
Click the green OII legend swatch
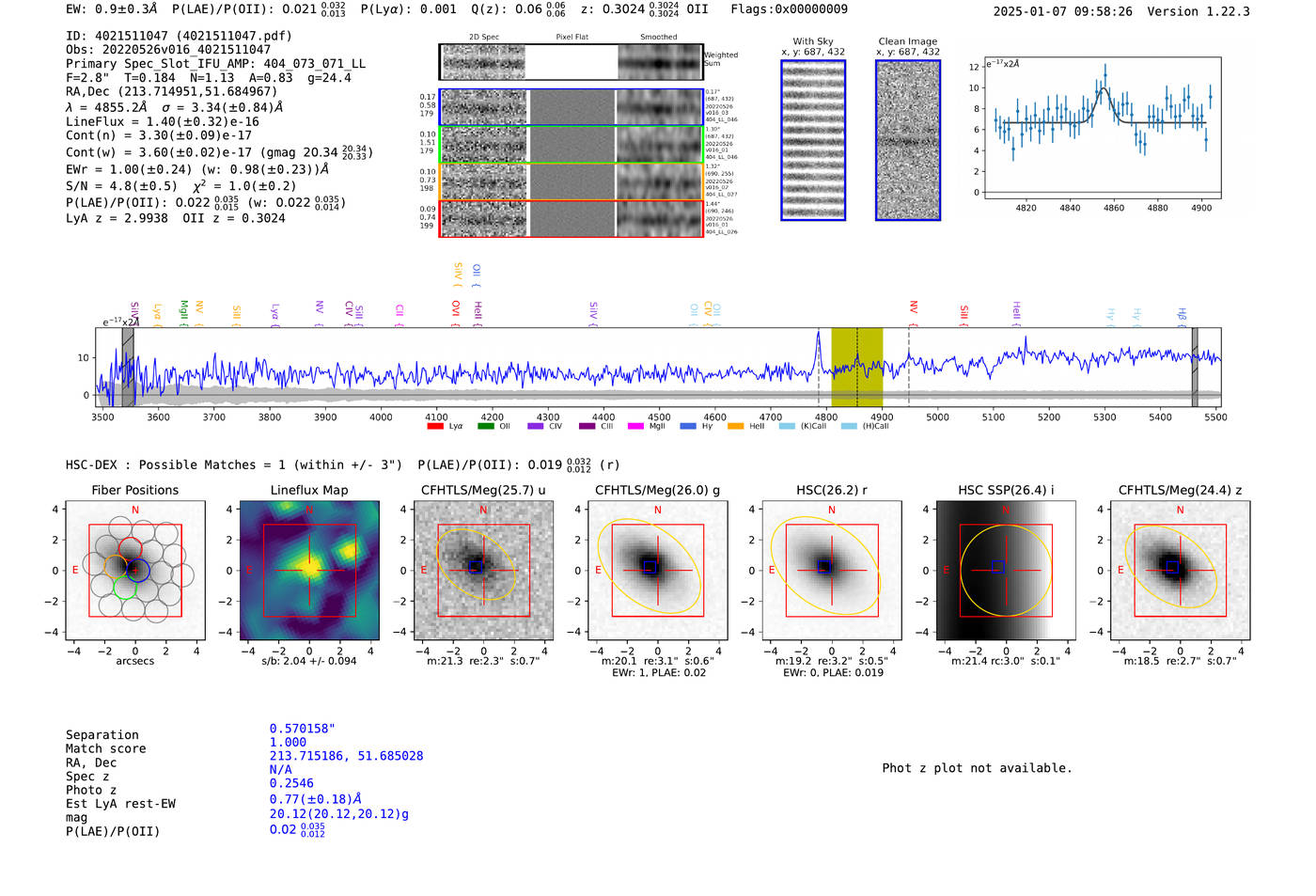coord(485,426)
